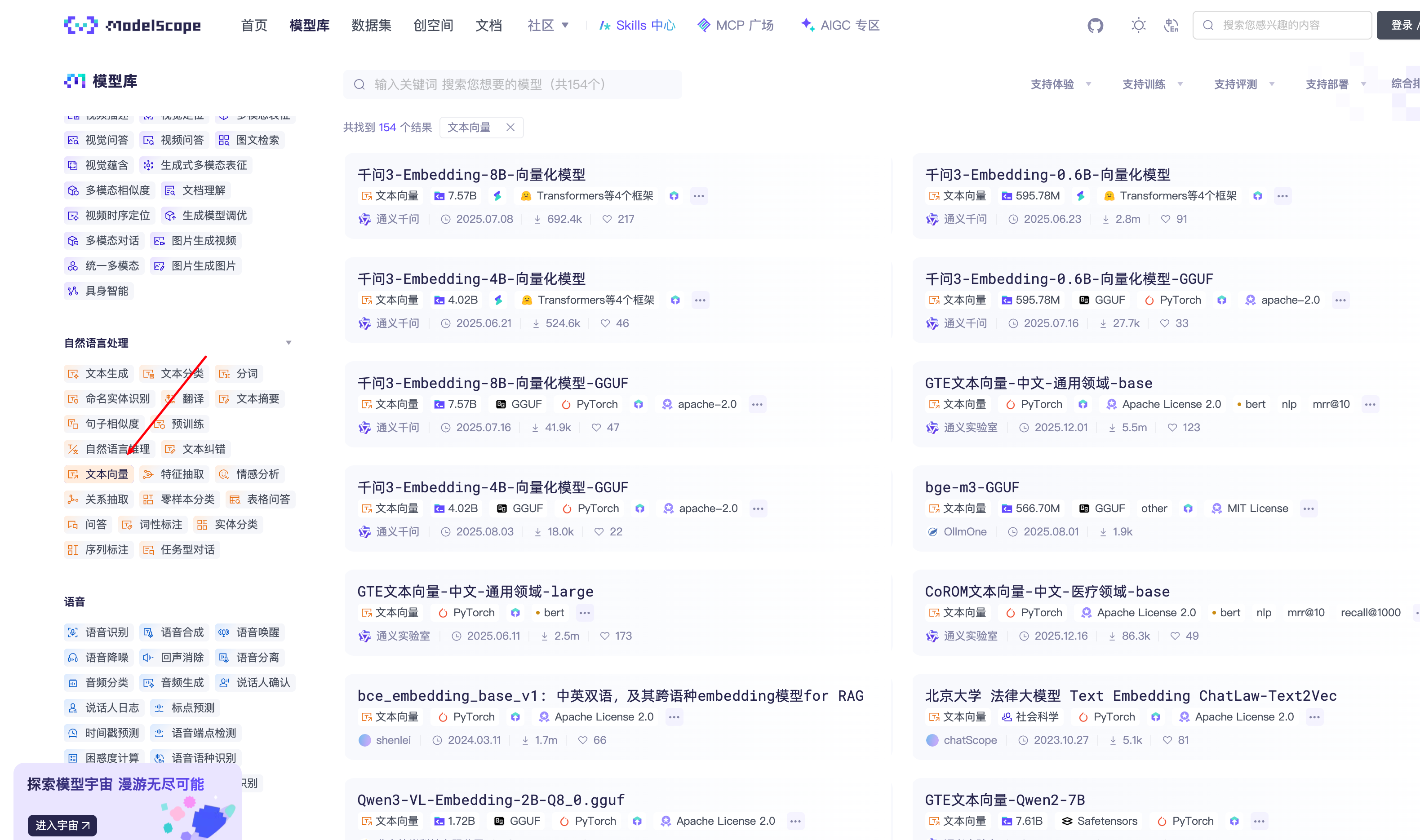Click the 语音 section heading
Viewport: 1420px width, 840px height.
(74, 601)
